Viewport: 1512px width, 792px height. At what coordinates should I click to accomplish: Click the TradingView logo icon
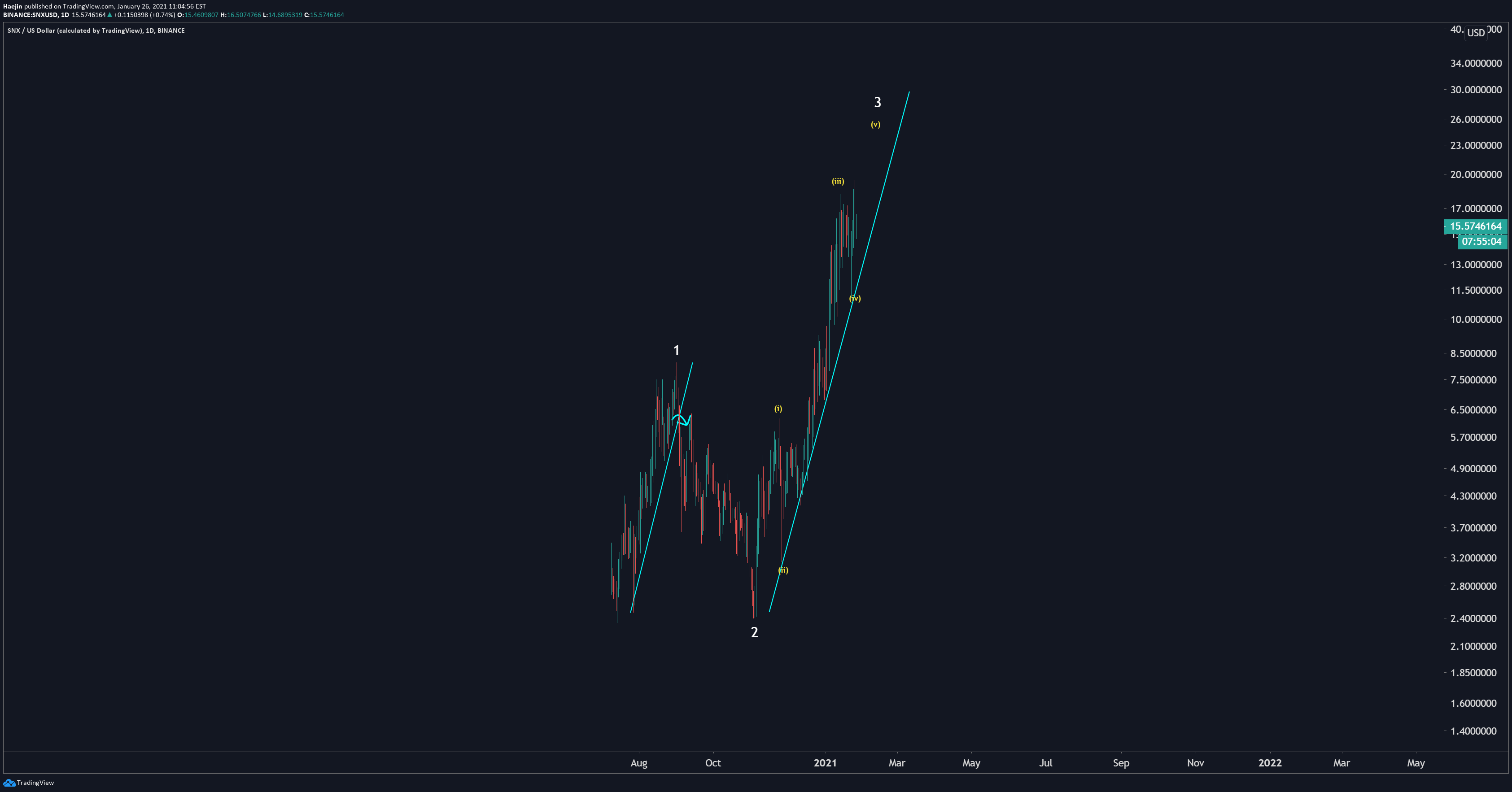[x=9, y=783]
